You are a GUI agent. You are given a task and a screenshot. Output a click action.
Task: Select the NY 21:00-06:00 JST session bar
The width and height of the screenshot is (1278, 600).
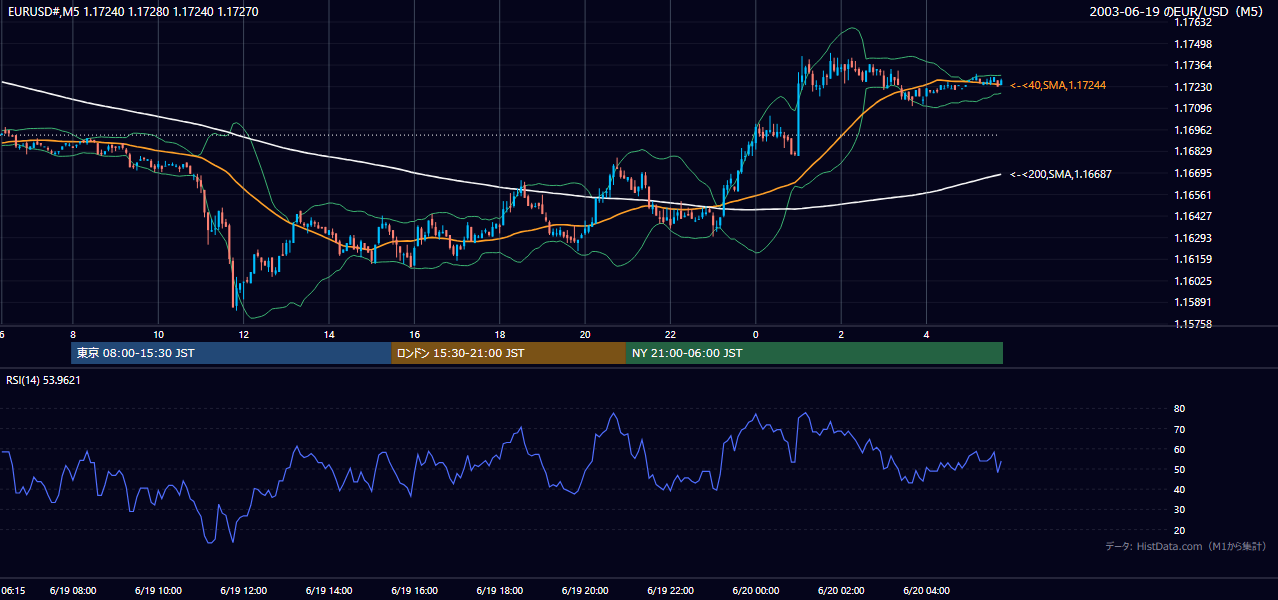tap(814, 353)
